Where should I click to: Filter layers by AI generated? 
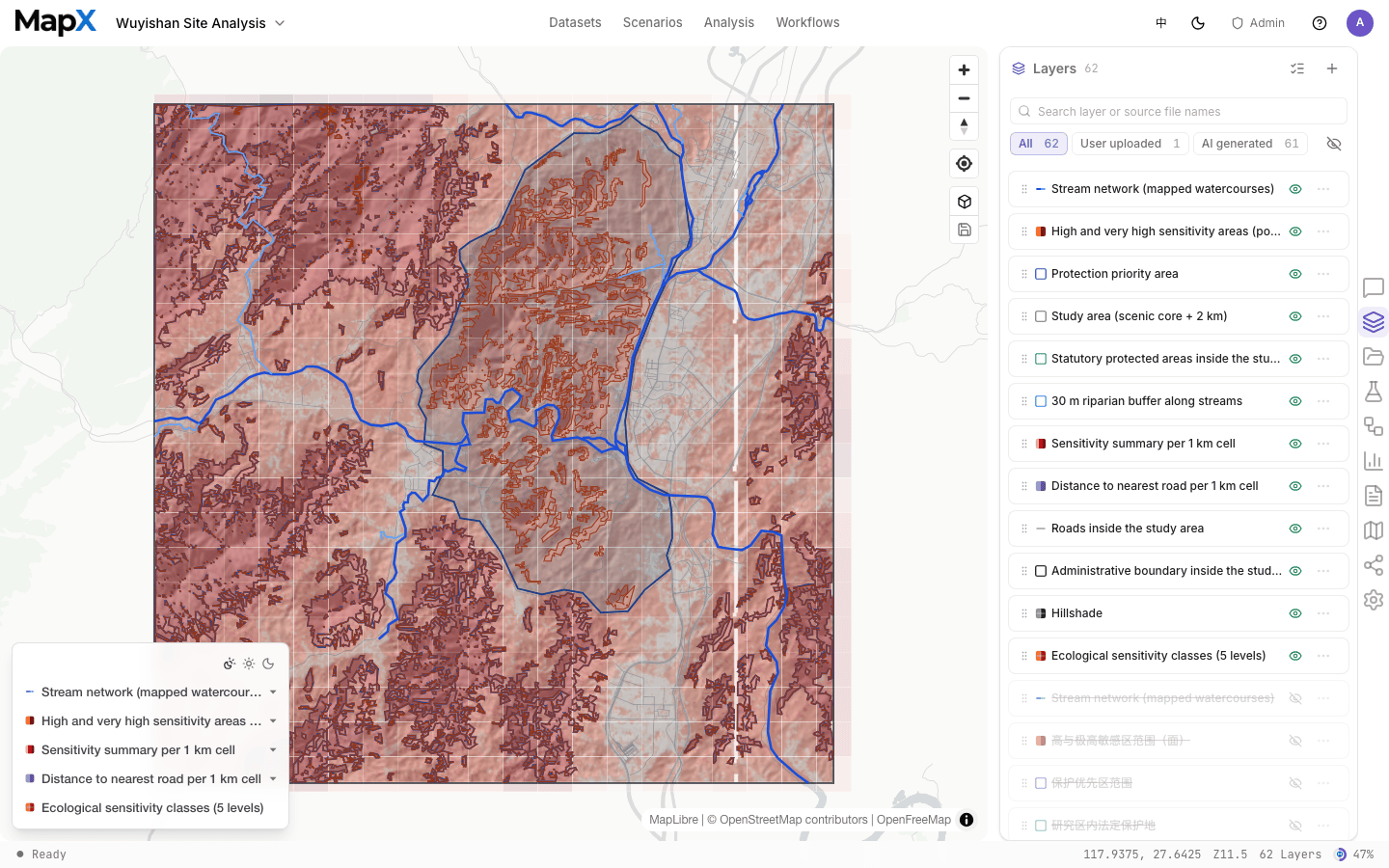click(1250, 144)
